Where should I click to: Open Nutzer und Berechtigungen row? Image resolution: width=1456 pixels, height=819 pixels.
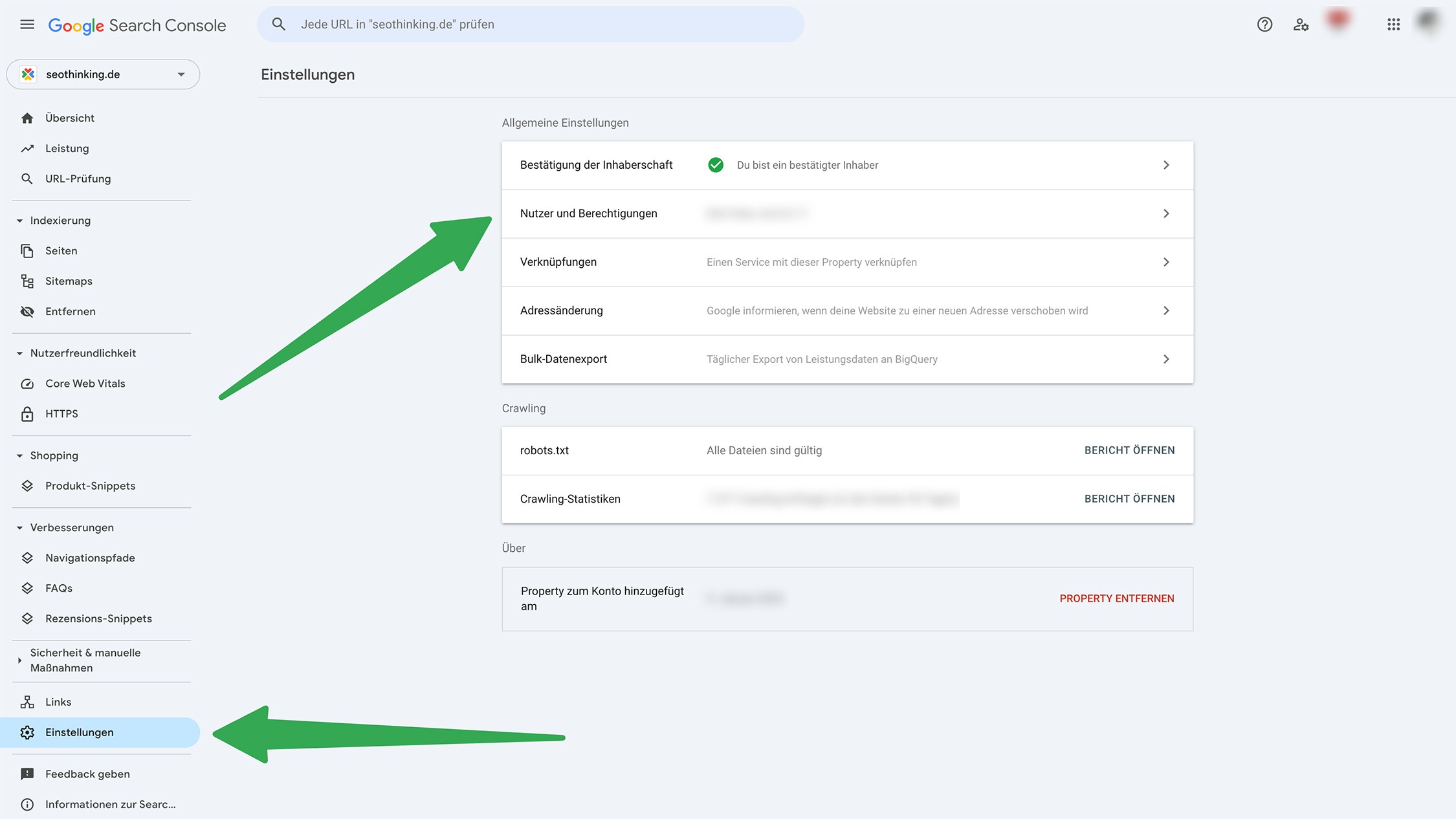847,213
